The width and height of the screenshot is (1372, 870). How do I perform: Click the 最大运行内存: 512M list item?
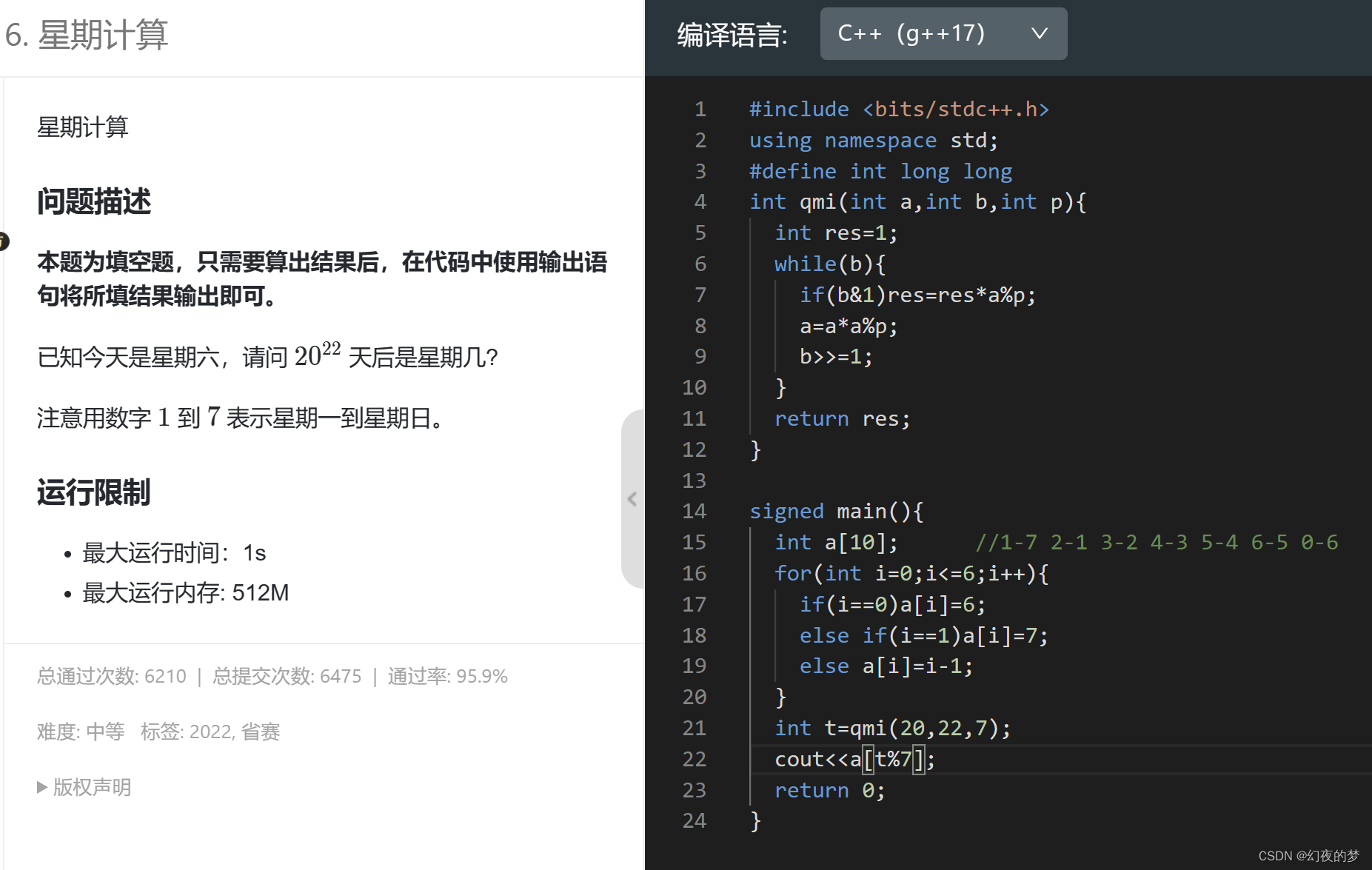click(x=186, y=593)
